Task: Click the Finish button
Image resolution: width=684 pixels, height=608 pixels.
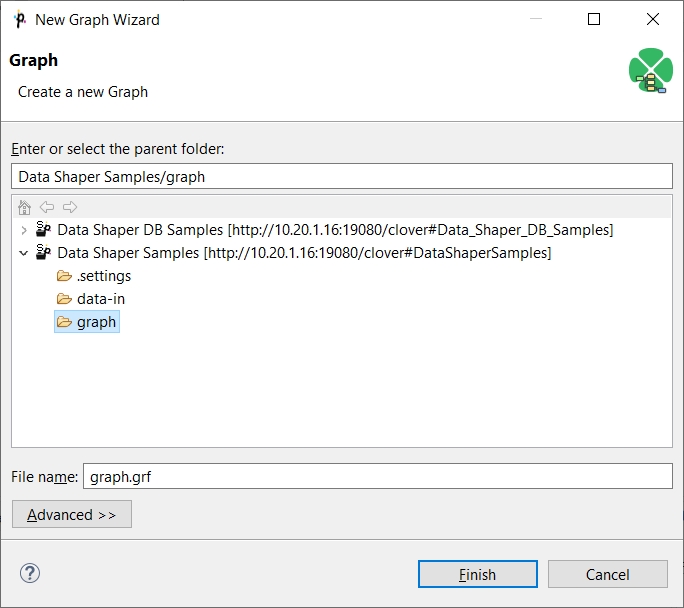Action: coord(478,574)
